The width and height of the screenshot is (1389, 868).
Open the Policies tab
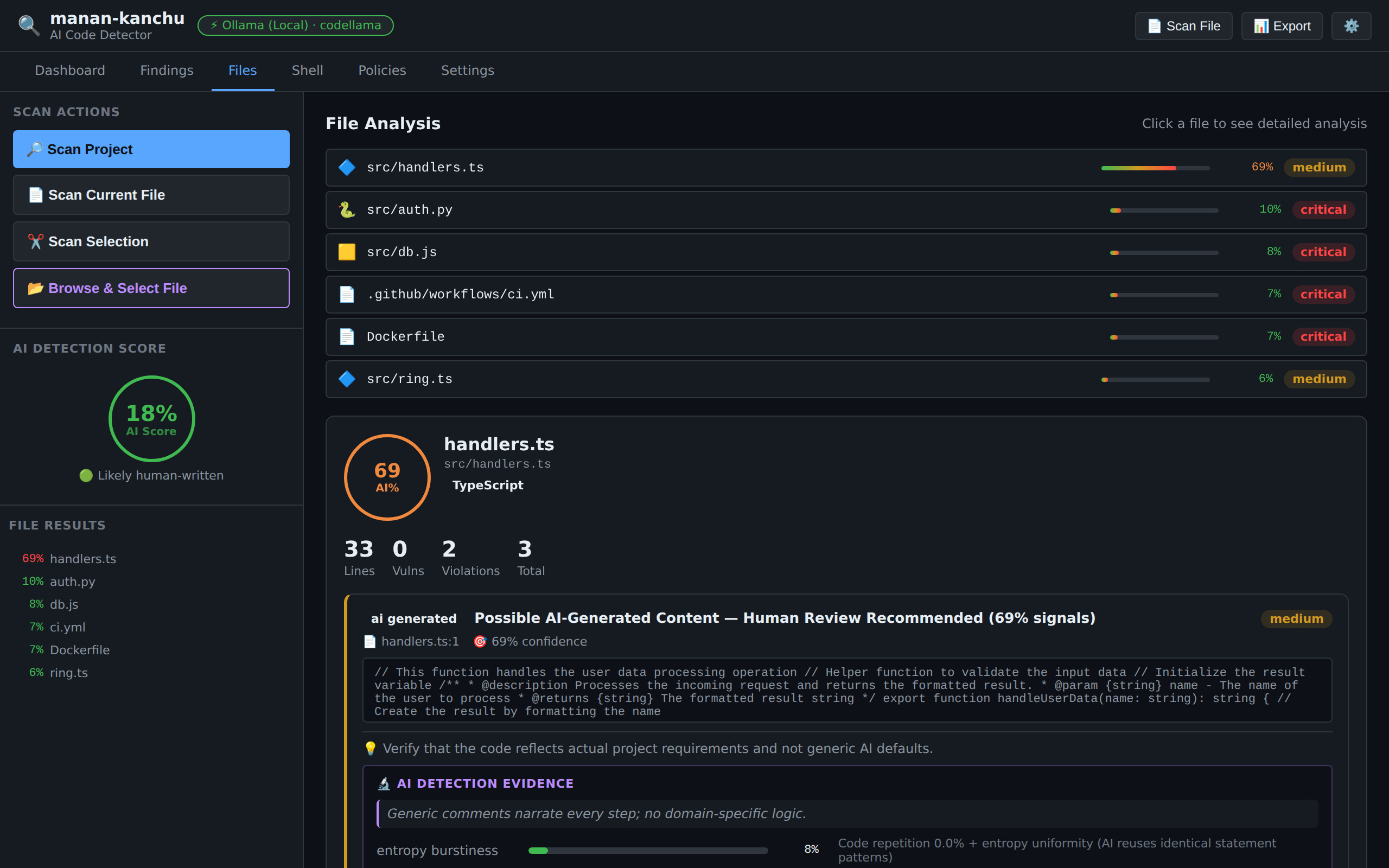pyautogui.click(x=381, y=71)
